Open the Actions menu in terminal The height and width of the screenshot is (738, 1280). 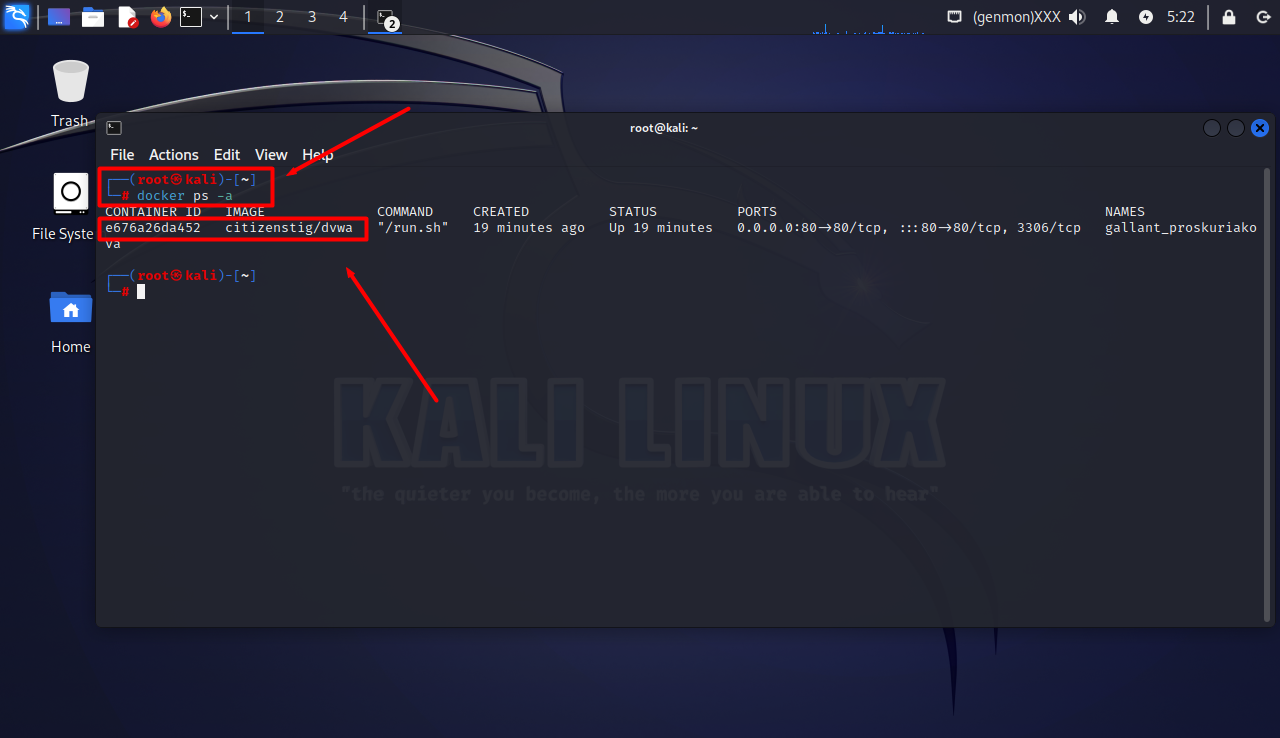(x=174, y=155)
